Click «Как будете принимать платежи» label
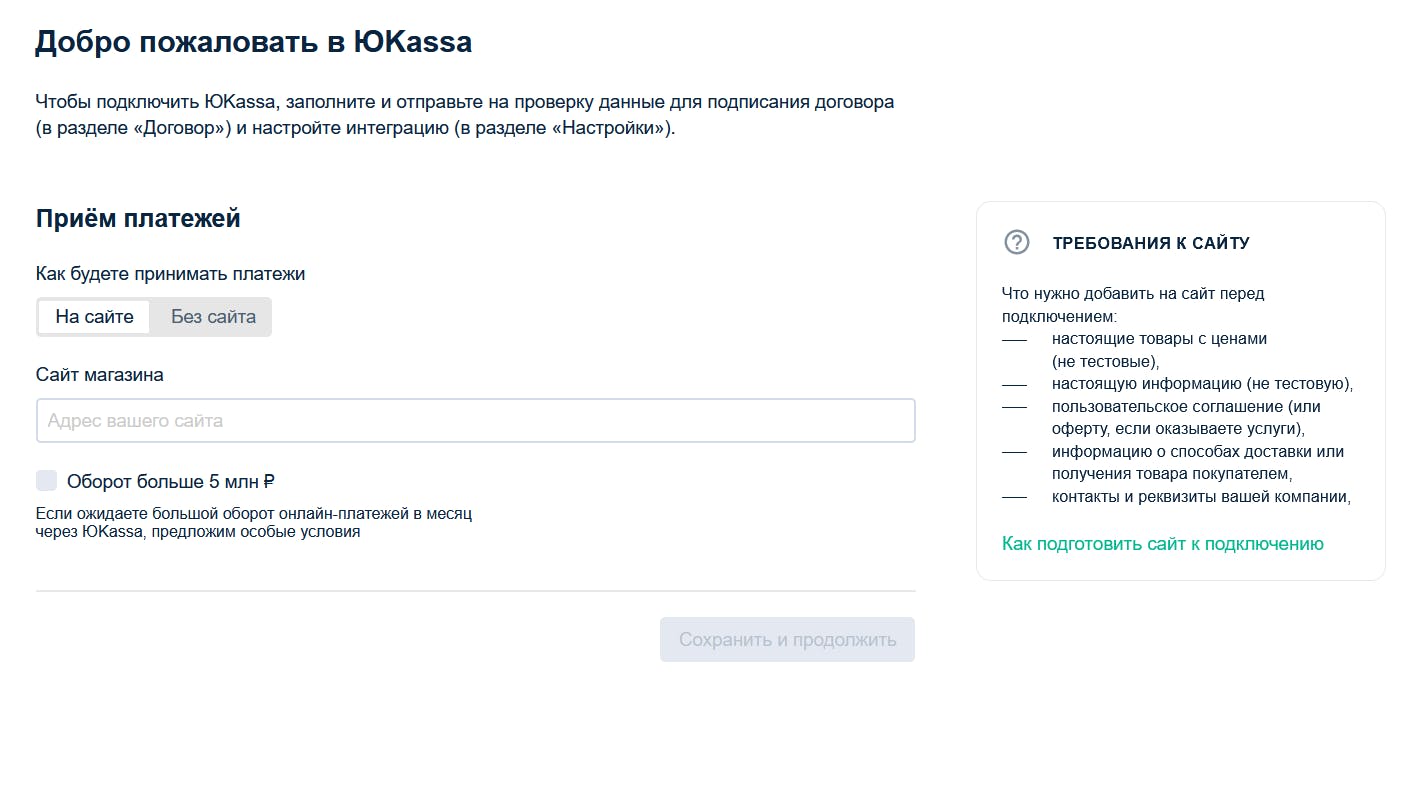Viewport: 1420px width, 789px height. click(170, 274)
